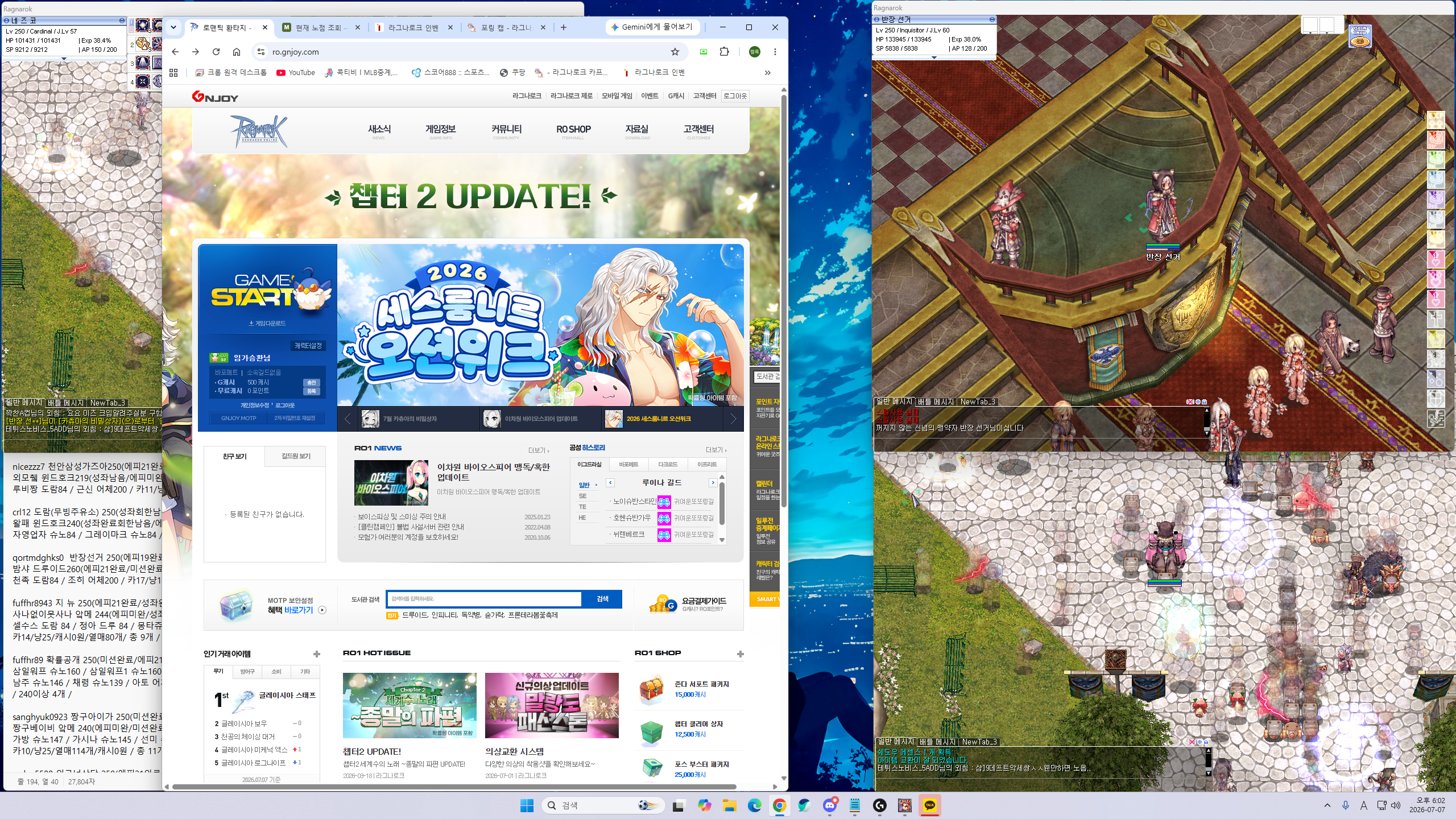Toggle the microphone tray icon

1346,805
